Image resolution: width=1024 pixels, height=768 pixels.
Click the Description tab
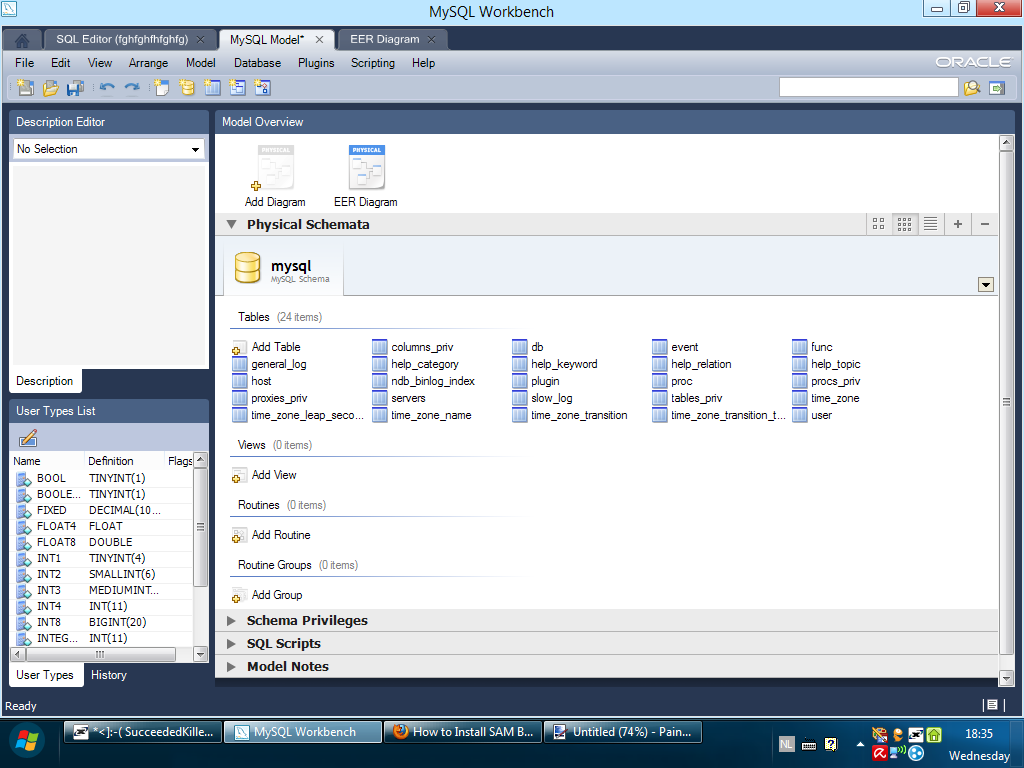44,381
